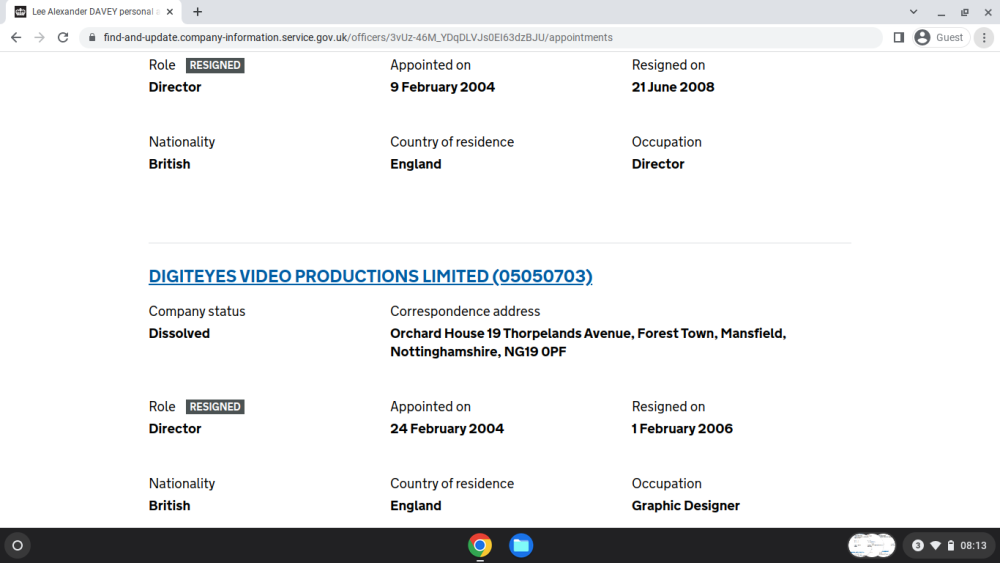Expand the tab search dropdown arrow
Image resolution: width=1000 pixels, height=563 pixels.
click(913, 11)
